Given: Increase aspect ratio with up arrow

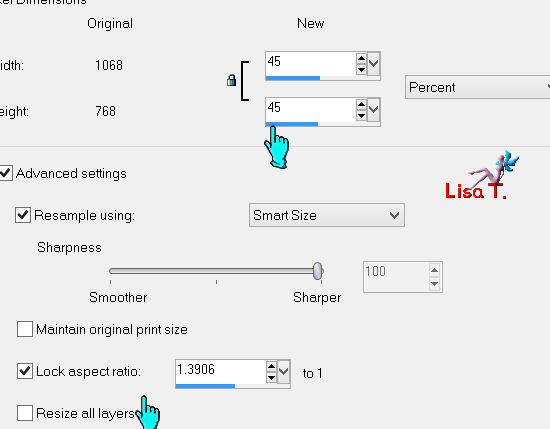Looking at the screenshot, I should 271,367.
